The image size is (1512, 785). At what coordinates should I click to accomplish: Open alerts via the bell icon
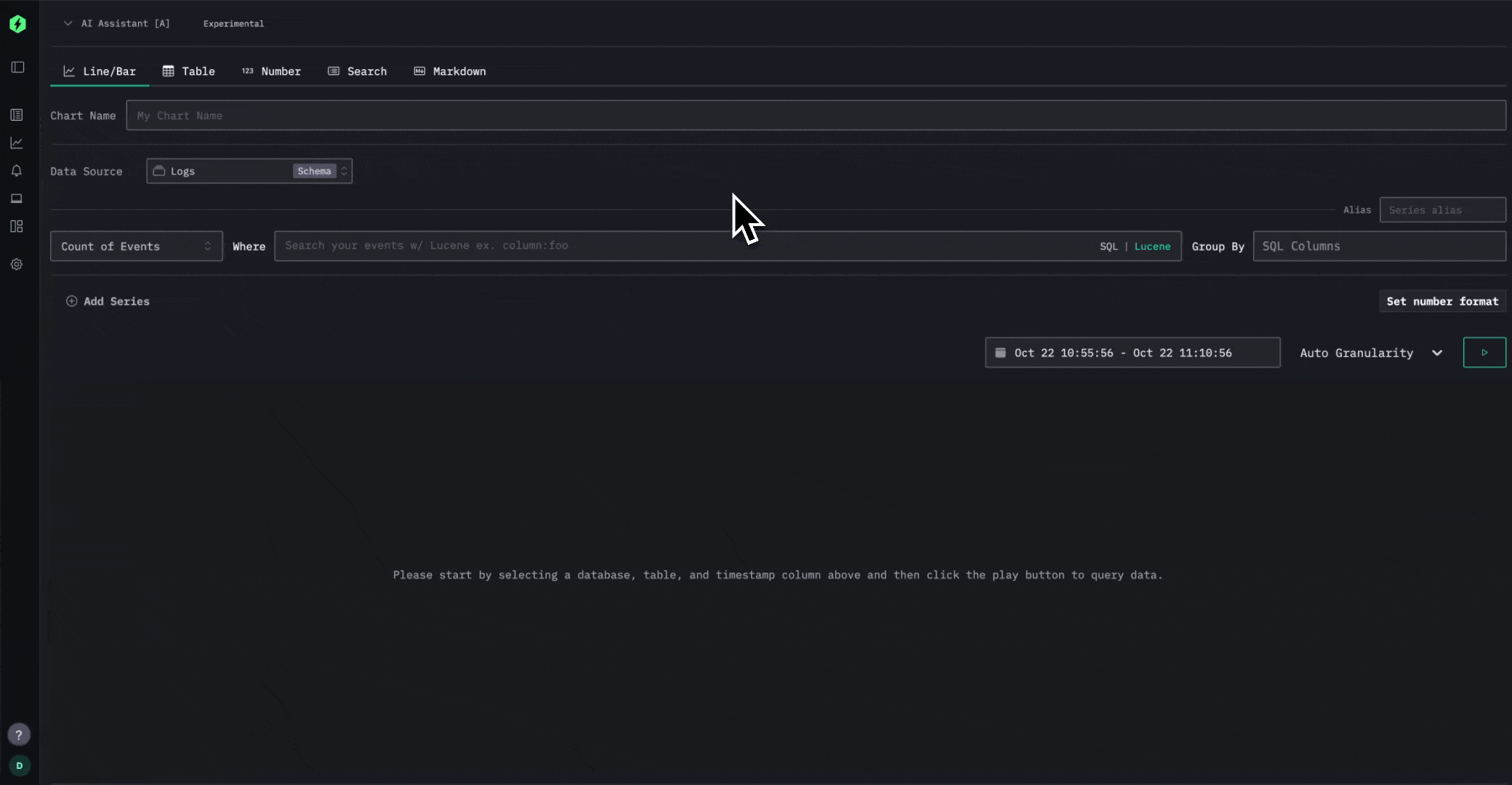(17, 171)
